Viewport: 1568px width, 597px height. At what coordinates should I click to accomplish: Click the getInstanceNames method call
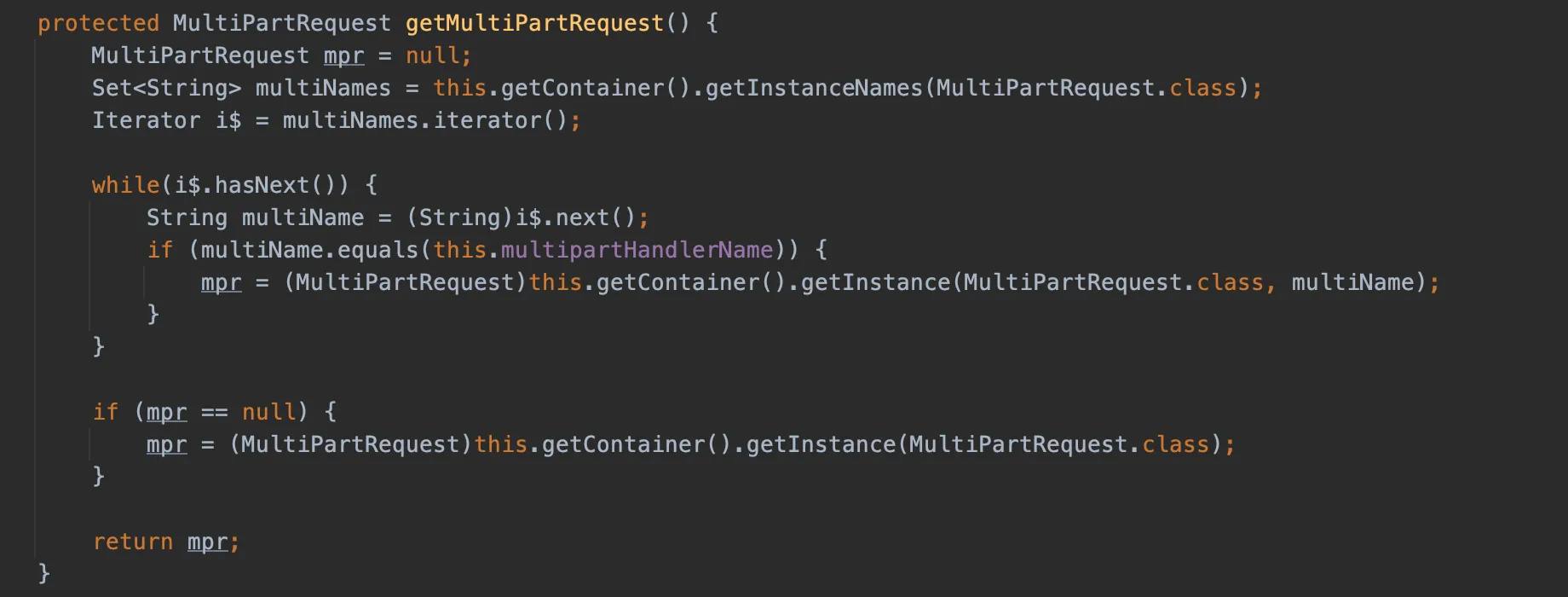(814, 88)
